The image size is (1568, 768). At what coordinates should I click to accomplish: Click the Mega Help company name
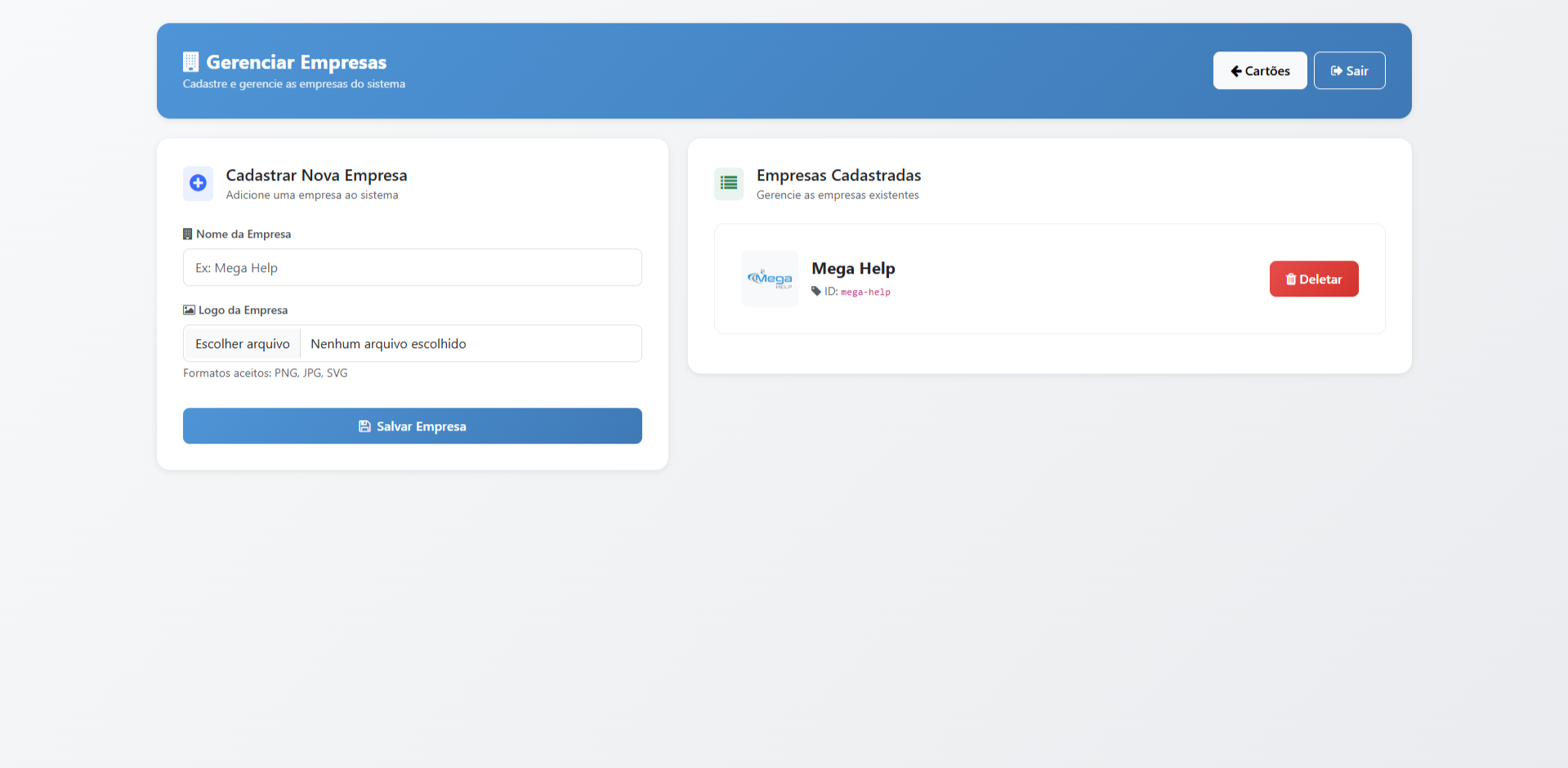click(x=853, y=269)
